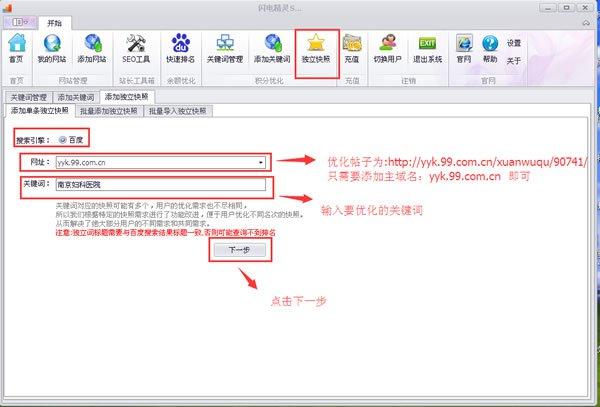Click the 独立快照 star icon
Screen dimensions: 600x407
[x=316, y=49]
